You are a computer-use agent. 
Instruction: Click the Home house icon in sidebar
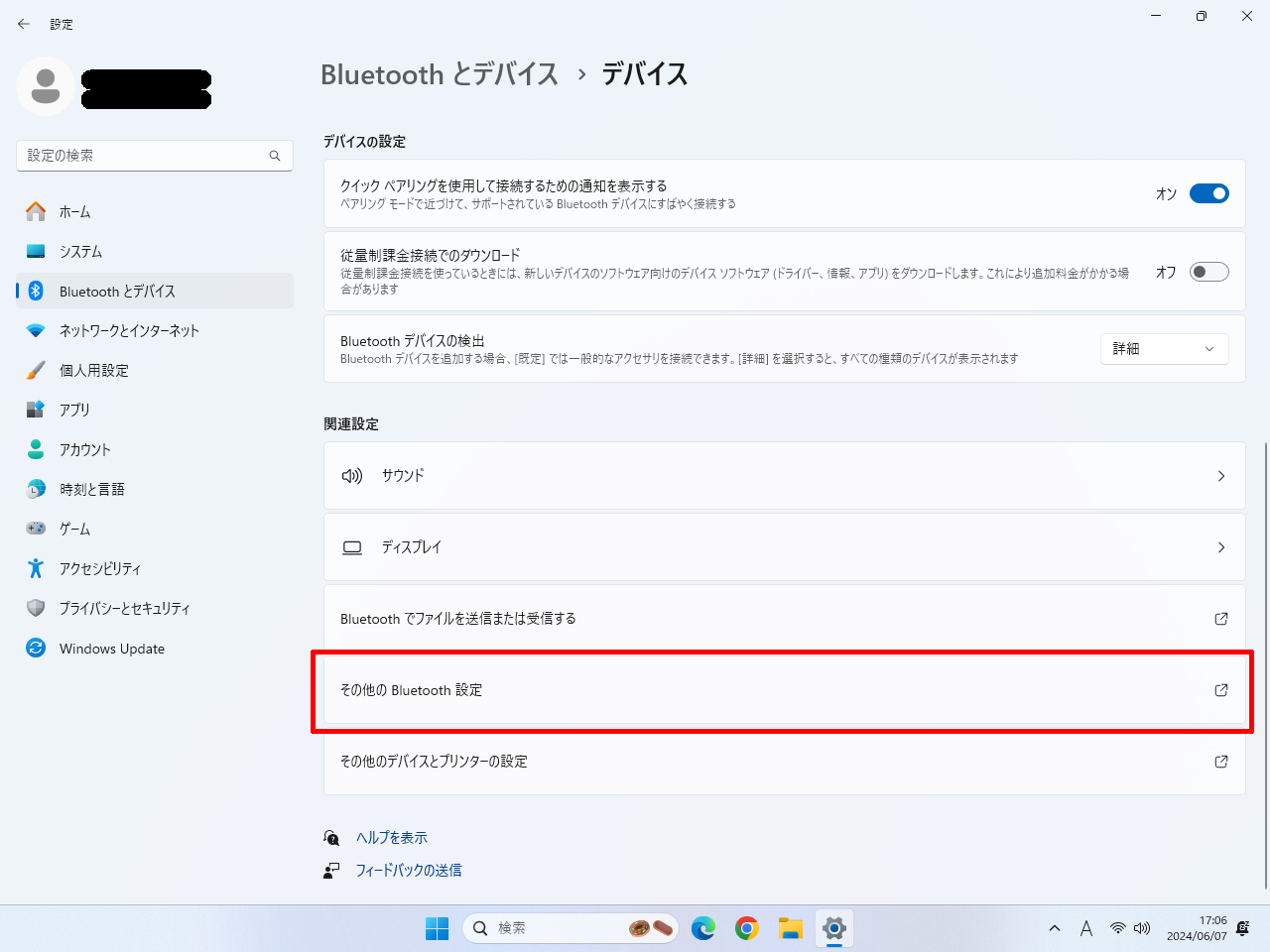coord(36,211)
